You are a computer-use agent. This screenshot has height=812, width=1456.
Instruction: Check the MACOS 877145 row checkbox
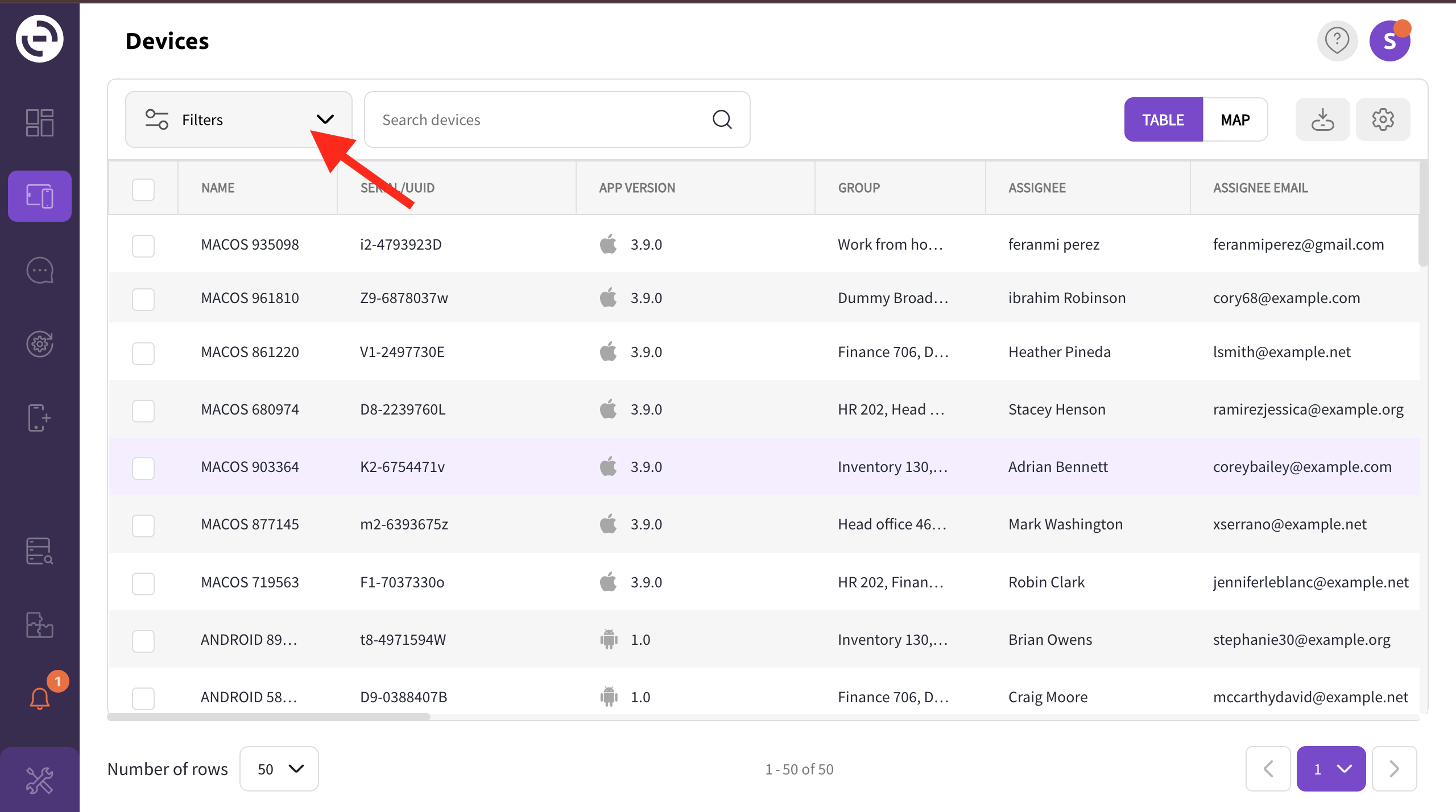click(x=143, y=525)
